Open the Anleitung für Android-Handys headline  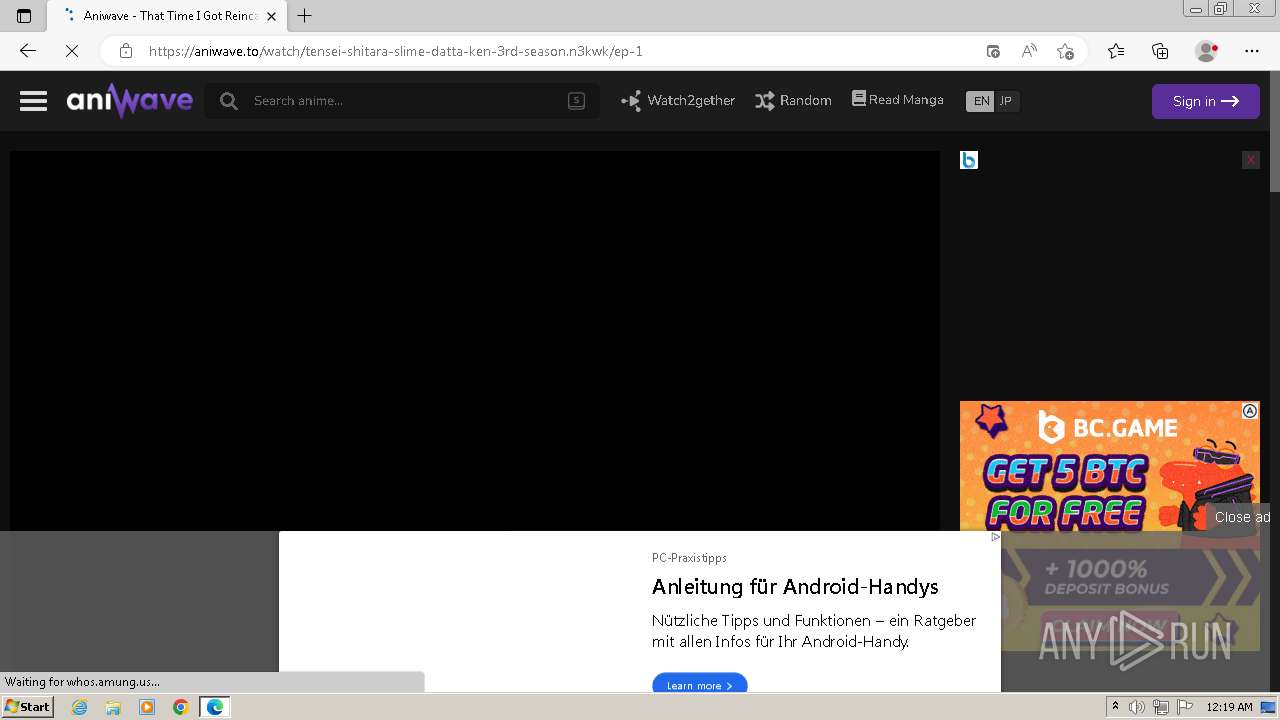pos(795,586)
